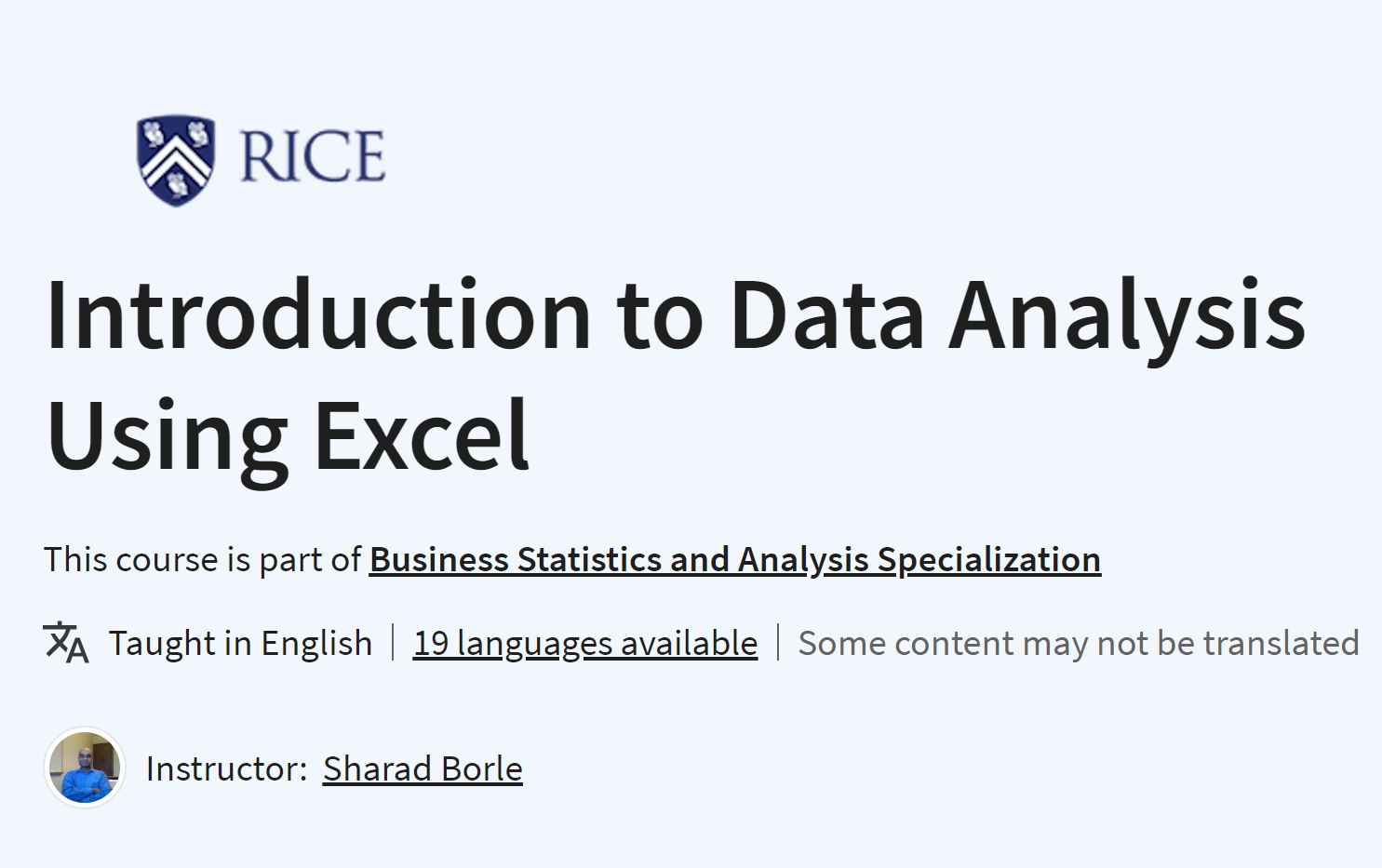This screenshot has width=1382, height=868.
Task: Select the 'Using Excel' title line
Action: 288,436
